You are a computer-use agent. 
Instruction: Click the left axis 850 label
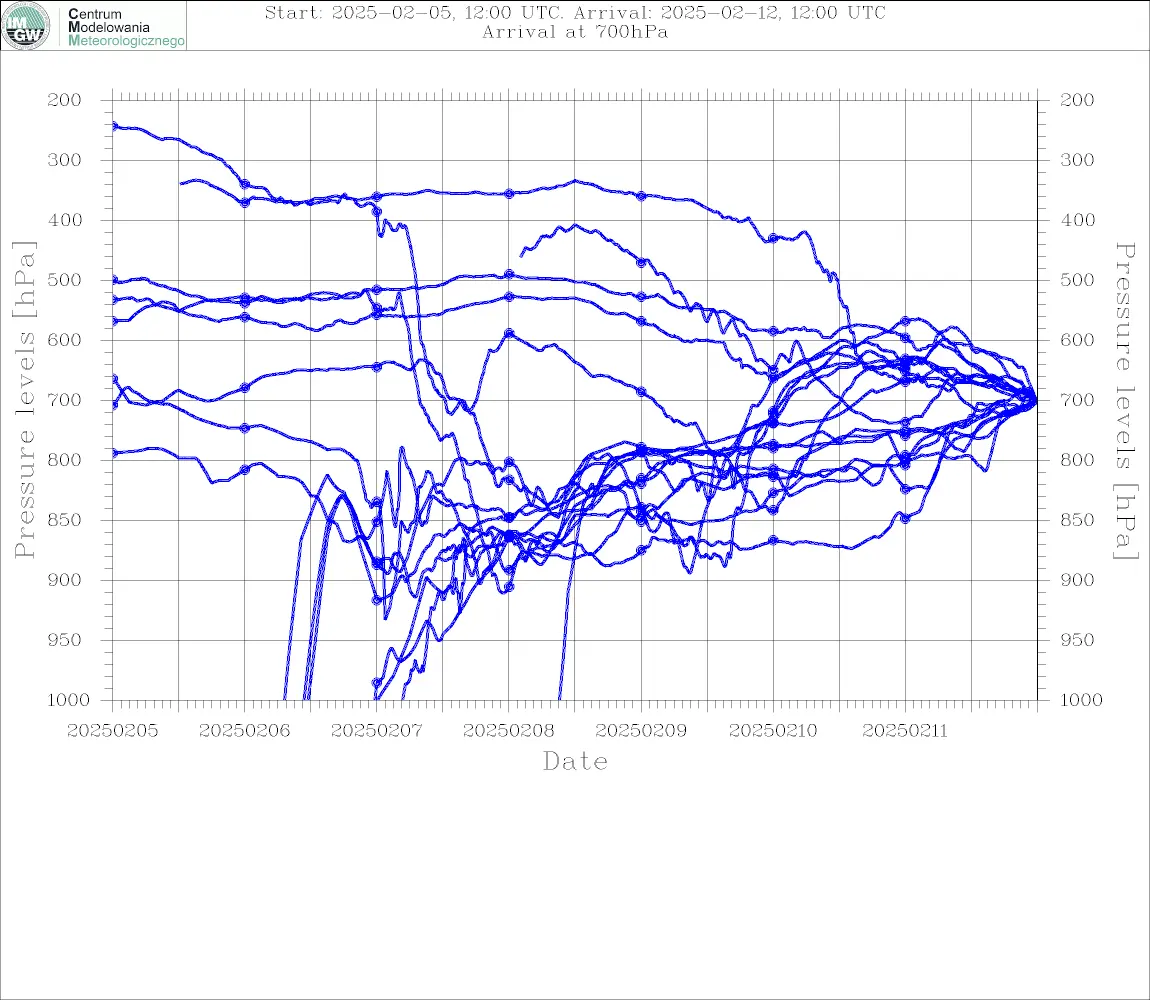point(65,520)
